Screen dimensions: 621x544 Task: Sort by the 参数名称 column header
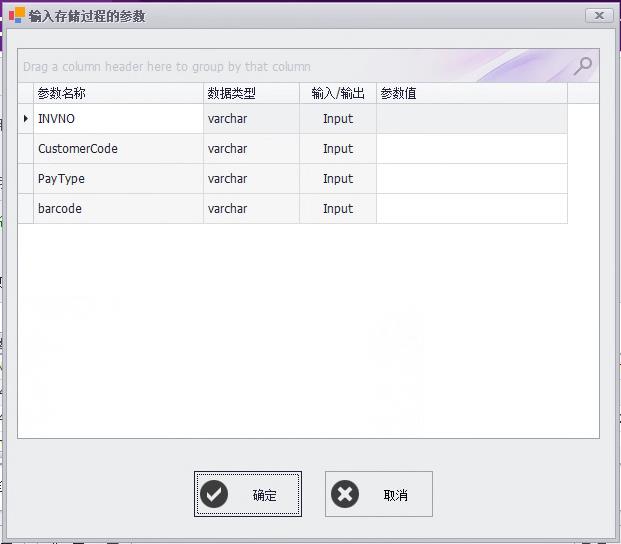[118, 93]
